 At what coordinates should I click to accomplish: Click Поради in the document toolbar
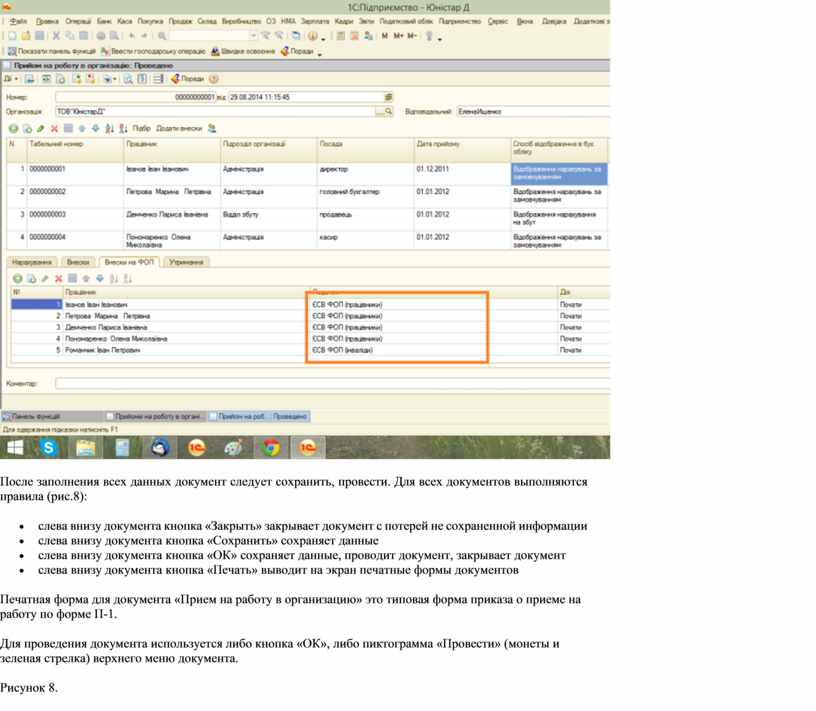point(188,79)
